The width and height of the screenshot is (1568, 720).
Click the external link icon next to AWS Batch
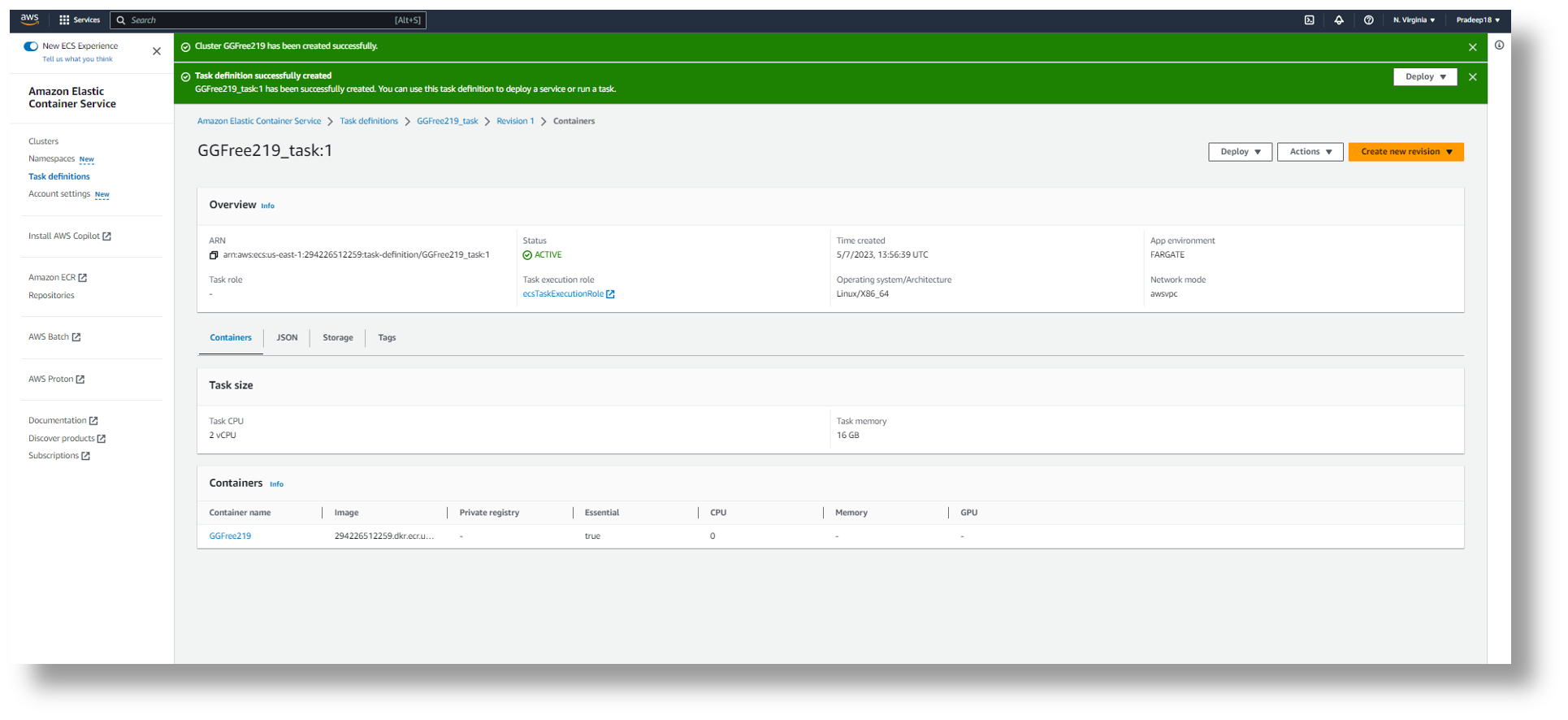click(x=76, y=337)
